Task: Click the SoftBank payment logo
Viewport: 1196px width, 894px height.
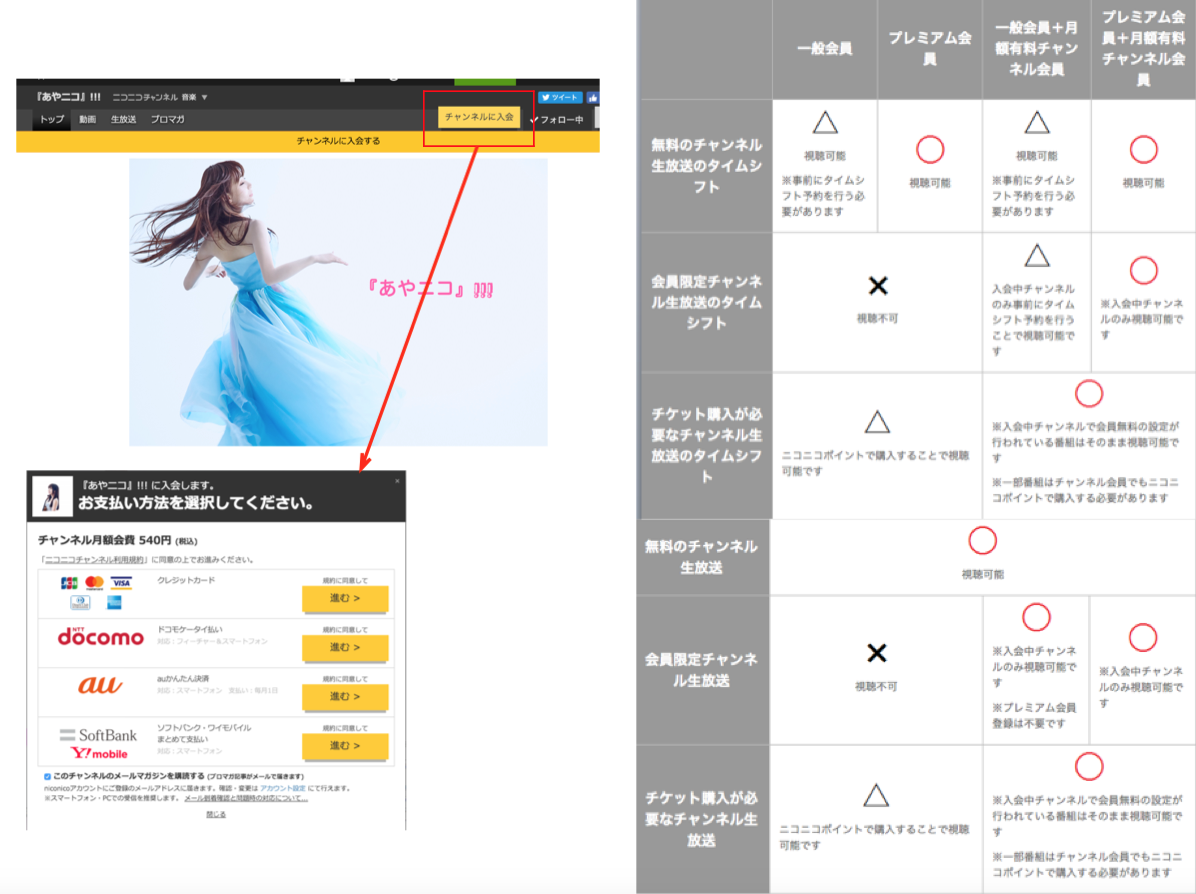Action: pyautogui.click(x=98, y=735)
